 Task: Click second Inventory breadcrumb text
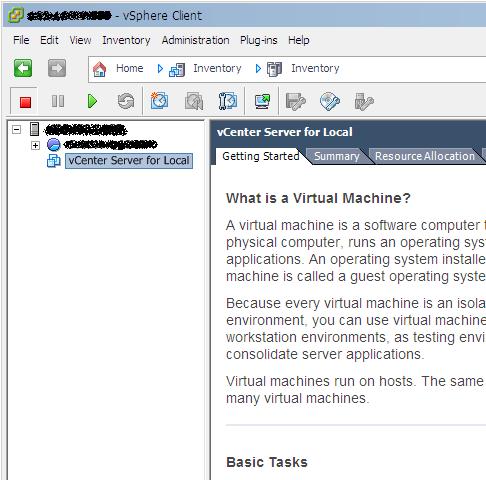pyautogui.click(x=315, y=68)
